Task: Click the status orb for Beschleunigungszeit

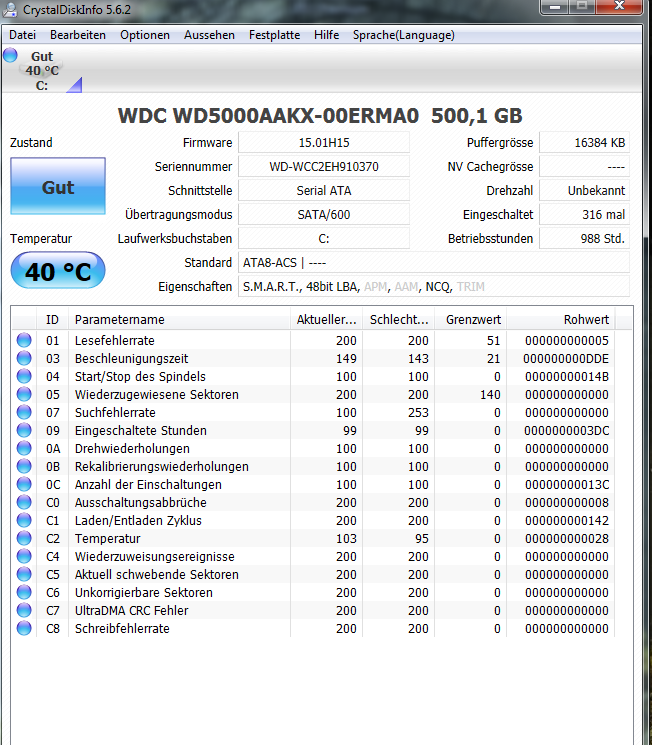Action: click(x=24, y=358)
